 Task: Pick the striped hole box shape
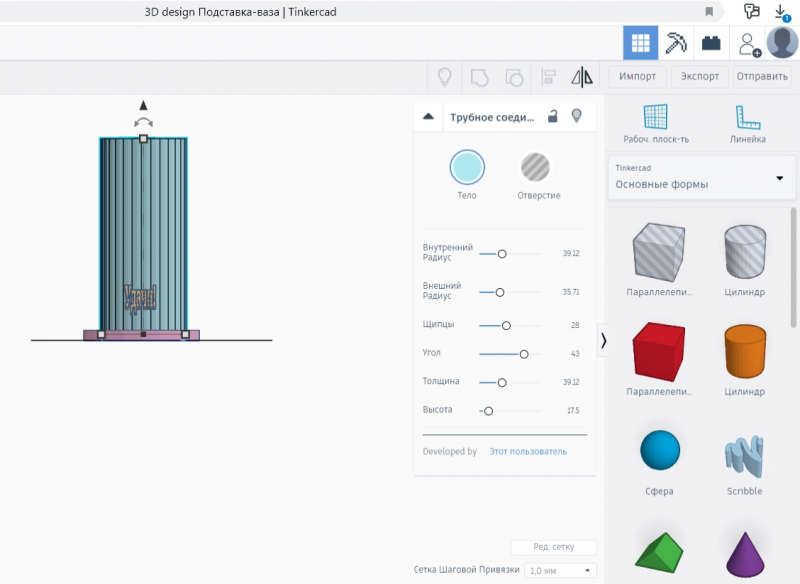[x=659, y=252]
